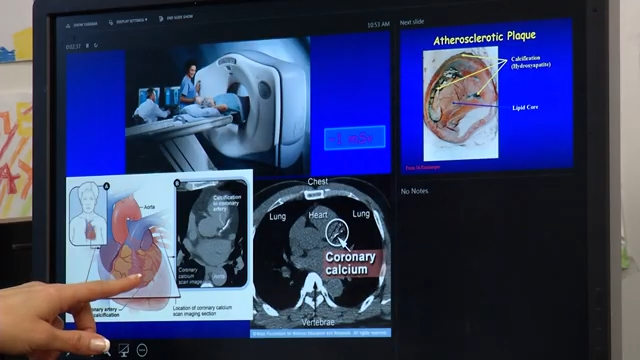This screenshot has height=360, width=640.
Task: Click the No Notes text area
Action: [414, 191]
